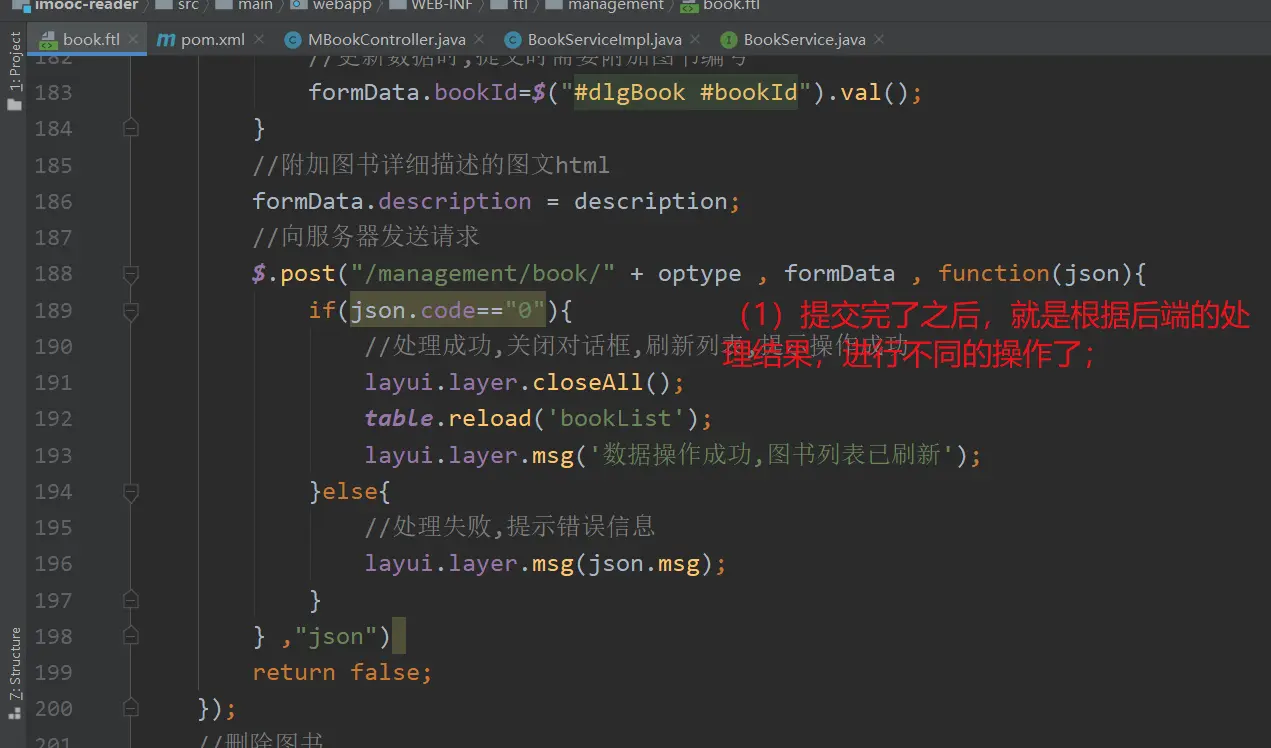This screenshot has width=1271, height=748.
Task: Click the else keyword on line 194
Action: point(350,492)
